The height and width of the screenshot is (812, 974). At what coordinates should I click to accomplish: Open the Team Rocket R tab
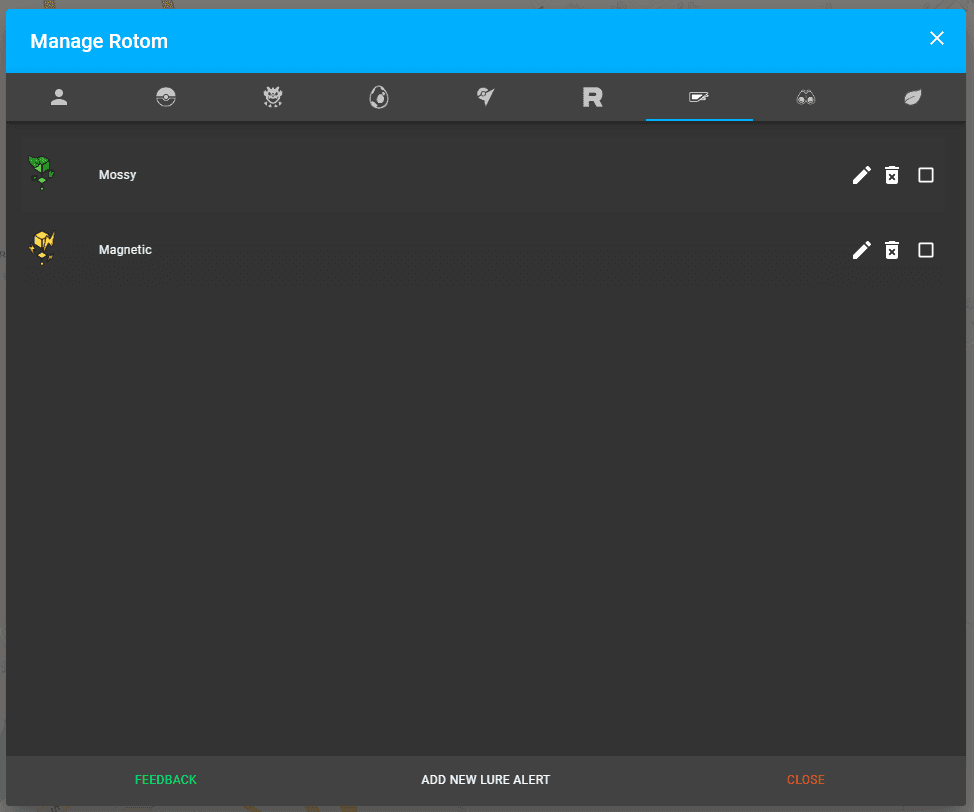click(x=593, y=97)
